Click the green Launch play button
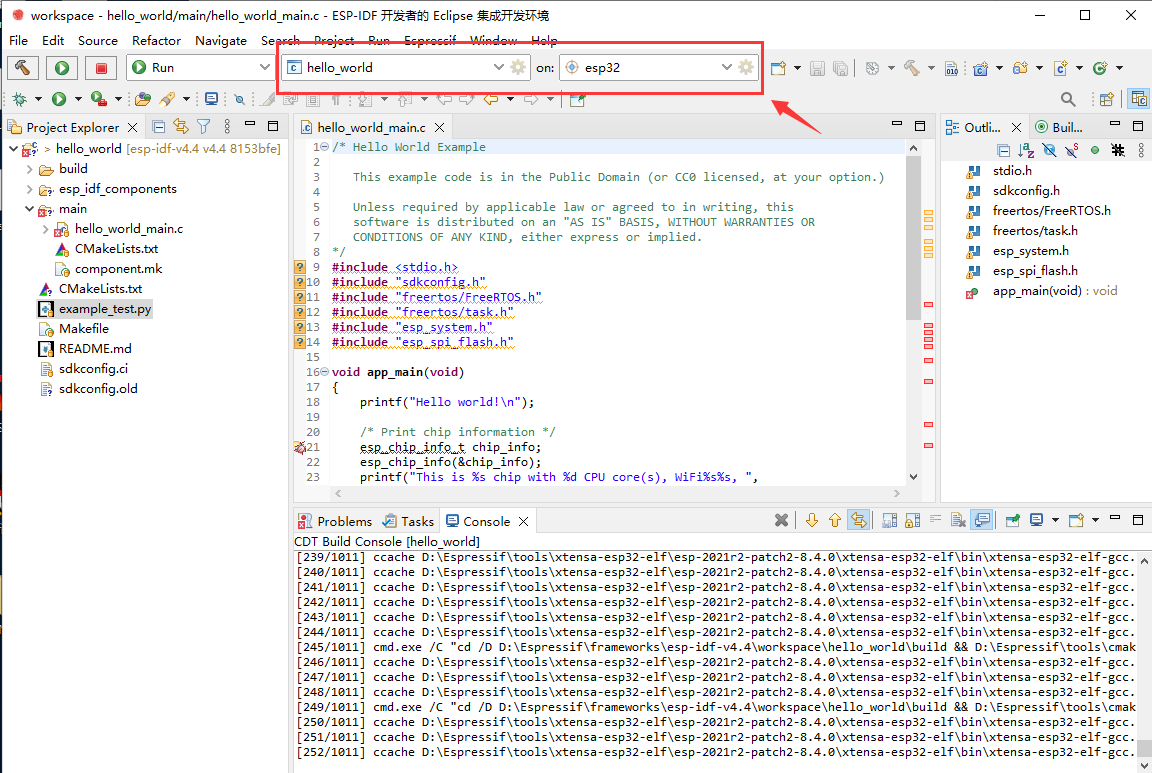The image size is (1152, 773). tap(62, 68)
